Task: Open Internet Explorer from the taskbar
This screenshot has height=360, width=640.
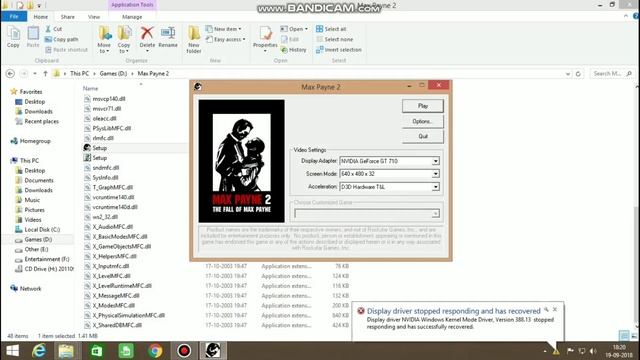Action: (39, 351)
